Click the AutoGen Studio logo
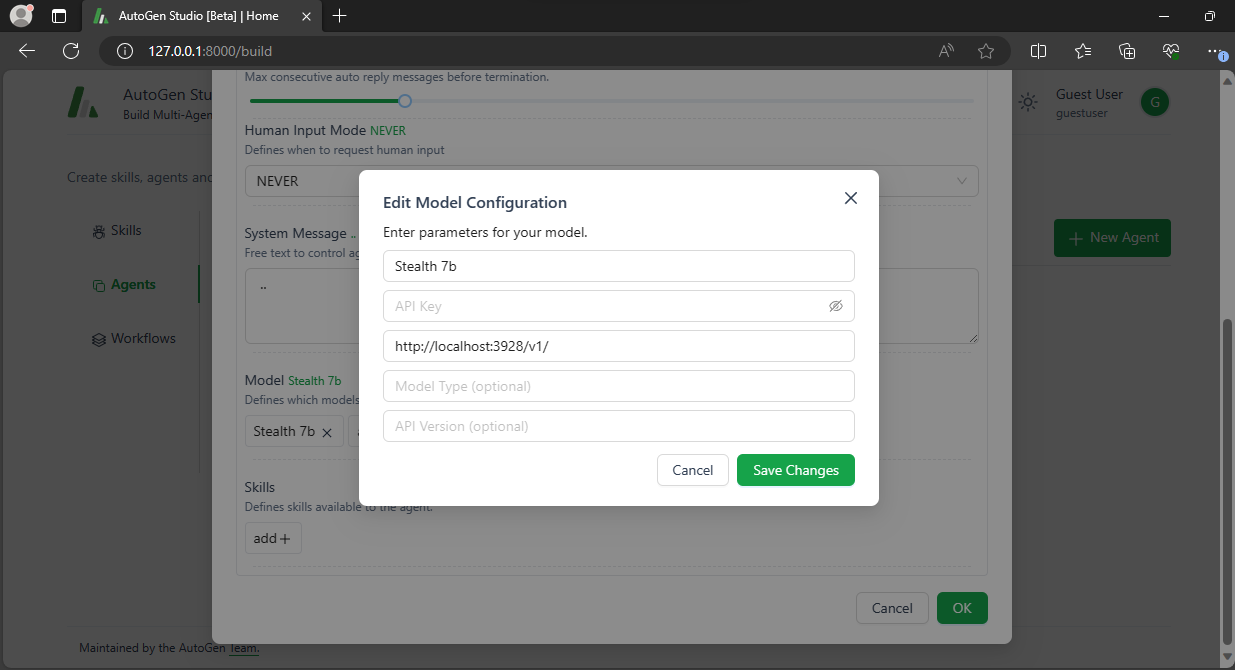 [82, 102]
